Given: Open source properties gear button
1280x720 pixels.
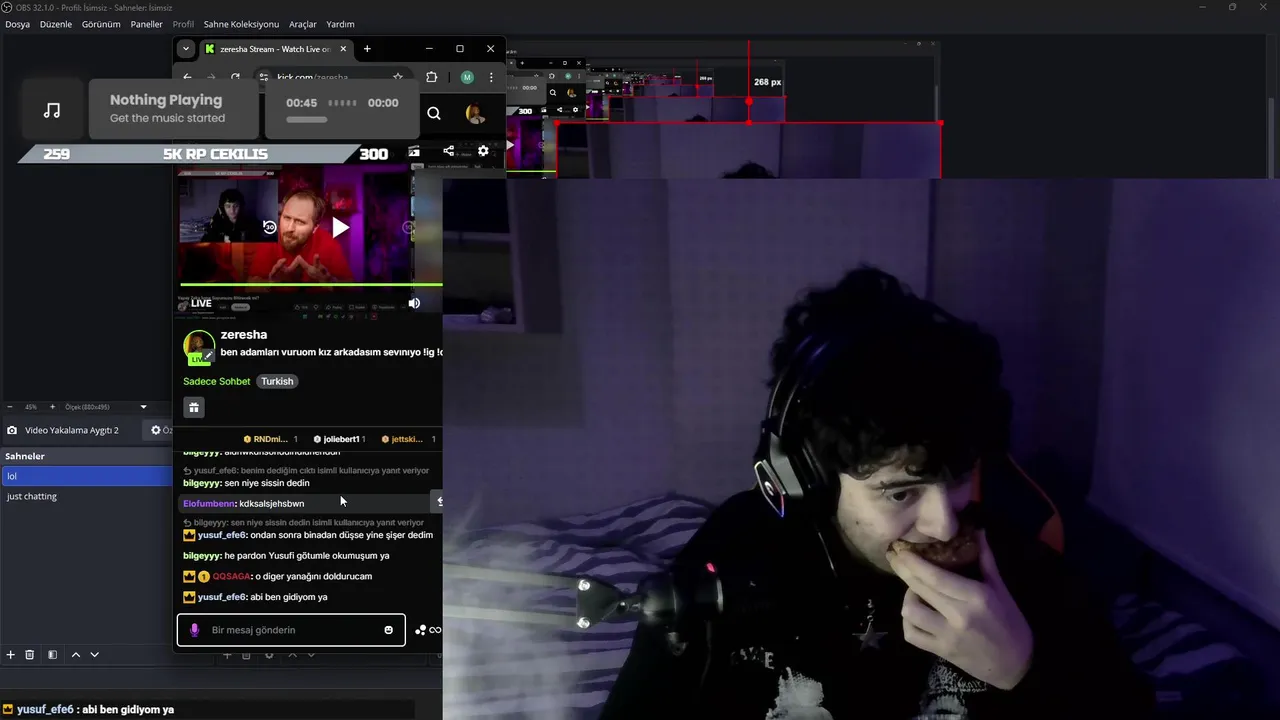Looking at the screenshot, I should (156, 430).
